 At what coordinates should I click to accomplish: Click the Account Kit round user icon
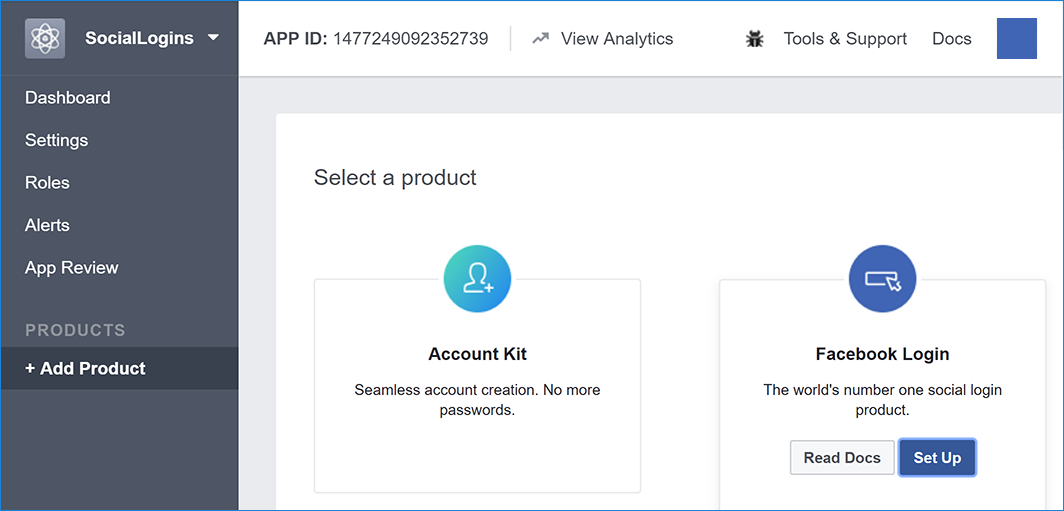tap(477, 280)
